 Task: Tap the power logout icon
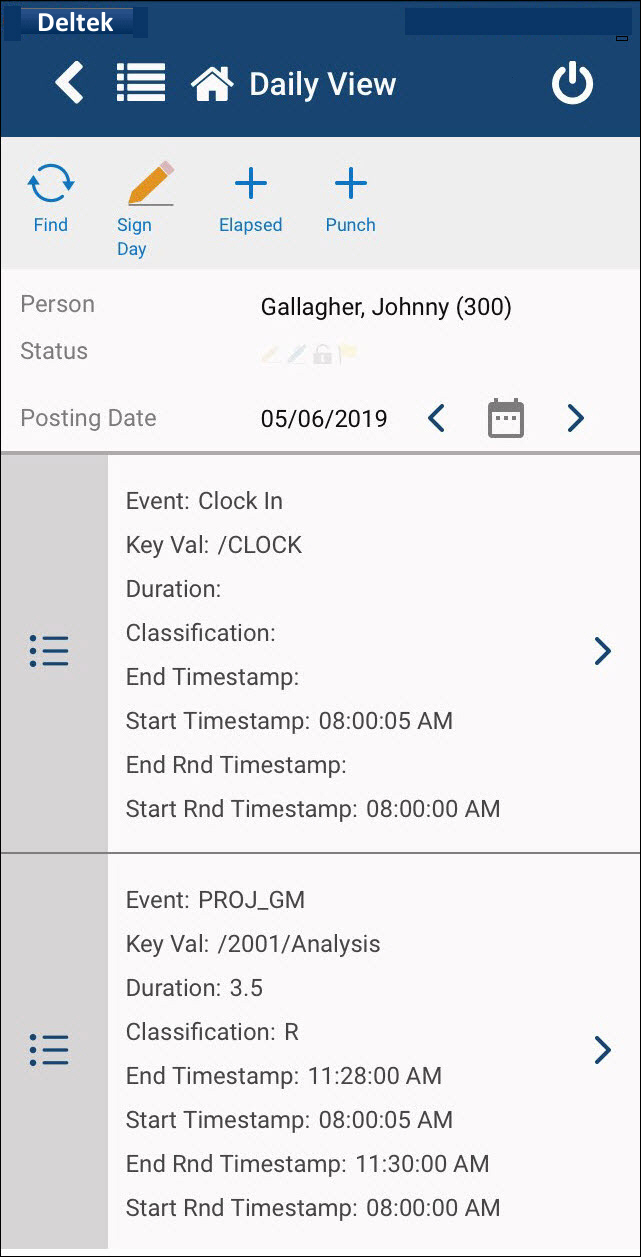(573, 84)
